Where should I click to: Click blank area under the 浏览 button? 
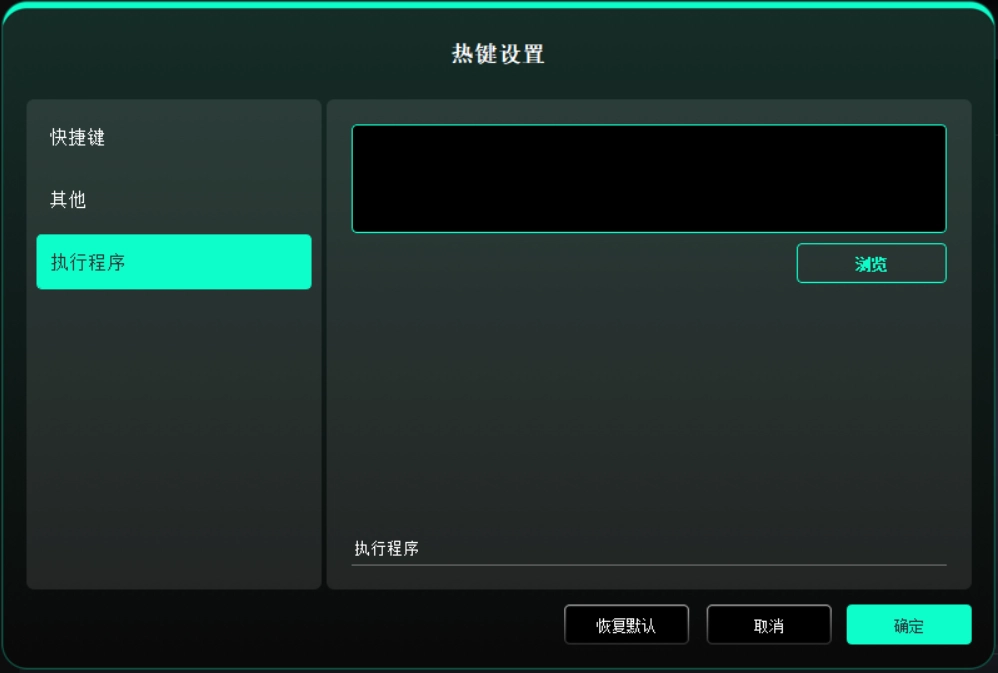(x=649, y=407)
